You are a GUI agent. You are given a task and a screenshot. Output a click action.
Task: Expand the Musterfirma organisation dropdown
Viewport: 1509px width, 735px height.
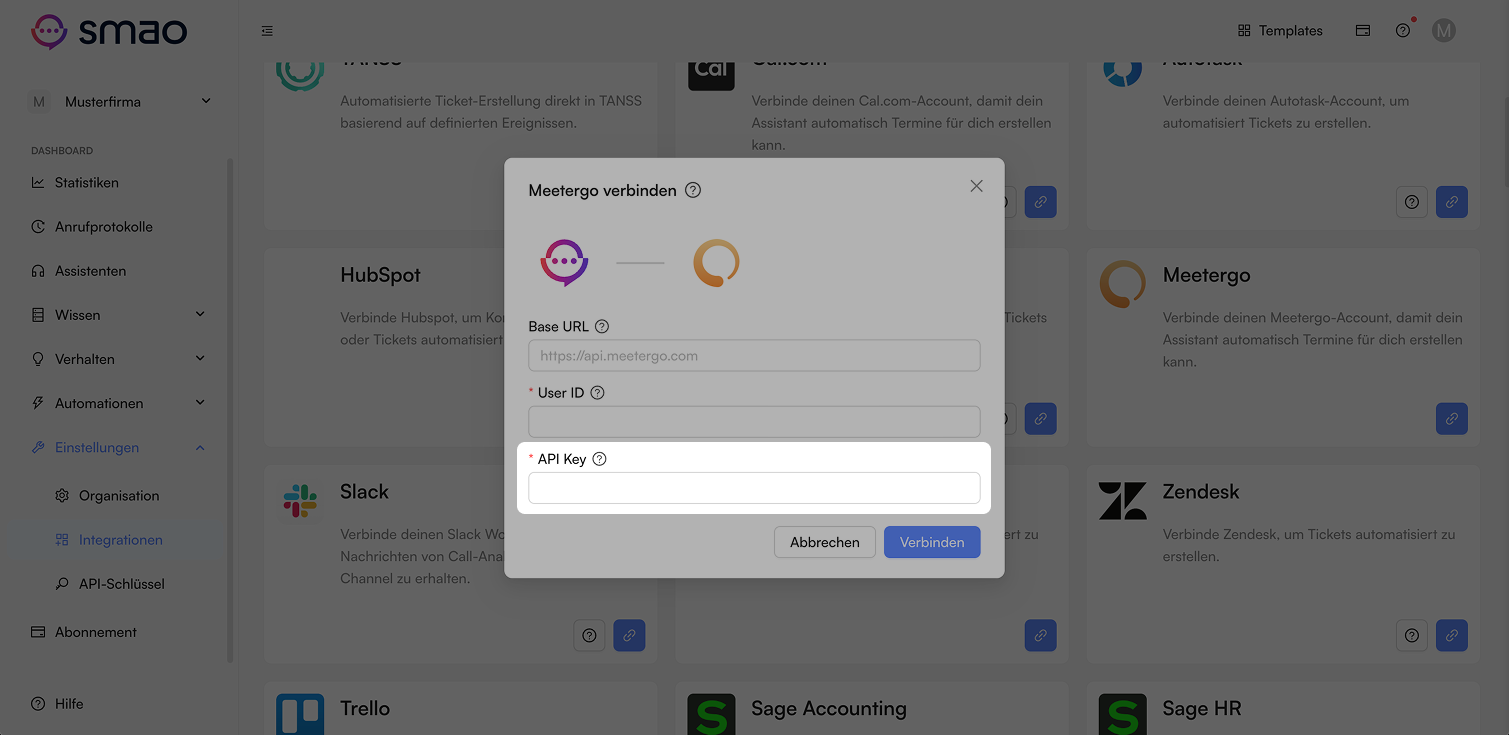point(120,101)
